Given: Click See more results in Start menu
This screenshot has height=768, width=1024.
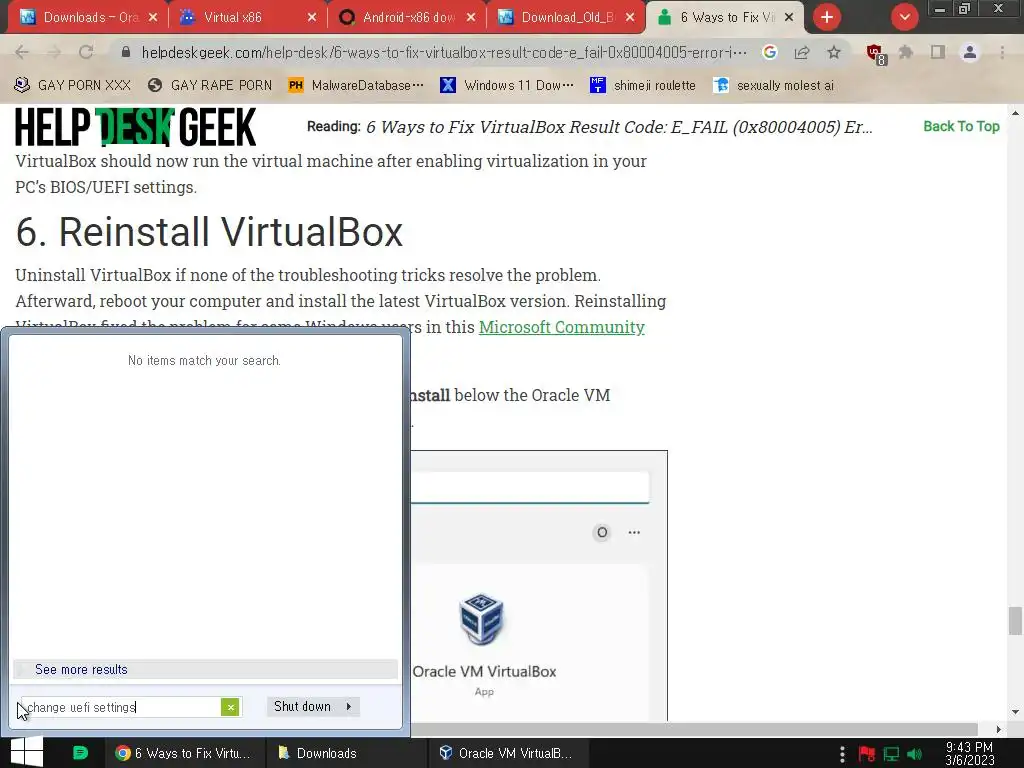Looking at the screenshot, I should [x=205, y=669].
